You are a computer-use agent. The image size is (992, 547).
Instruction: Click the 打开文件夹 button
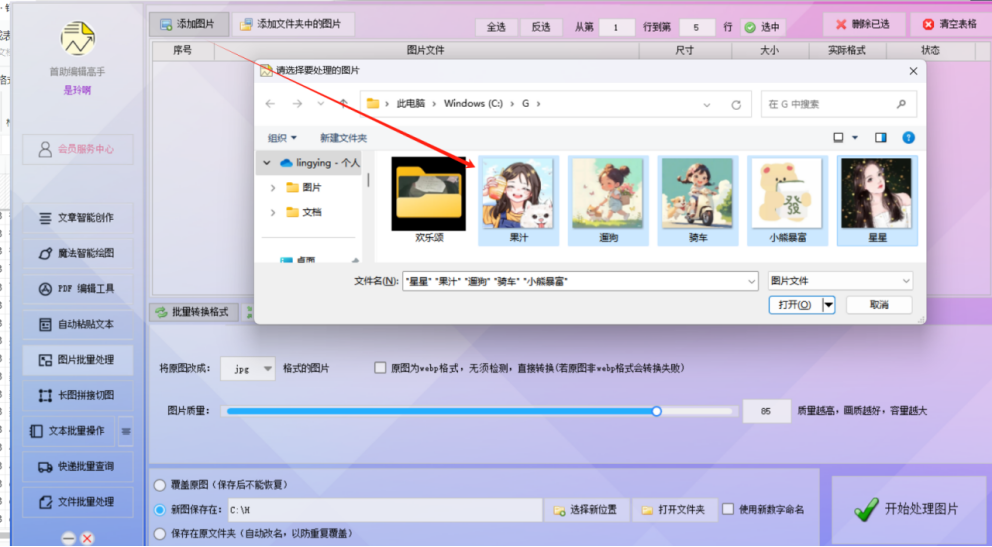[x=674, y=510]
